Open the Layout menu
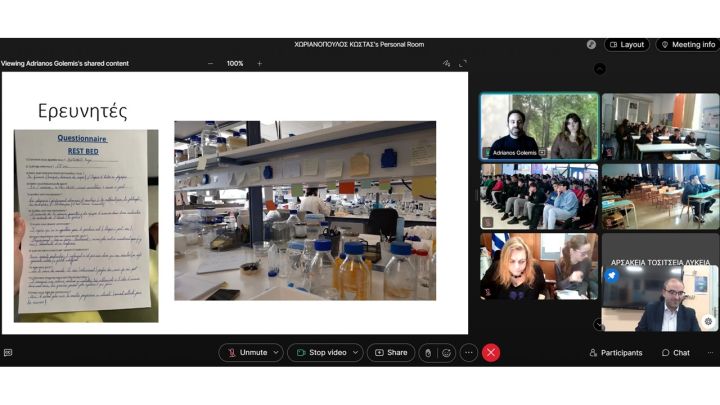Viewport: 720px width, 405px height. click(626, 44)
